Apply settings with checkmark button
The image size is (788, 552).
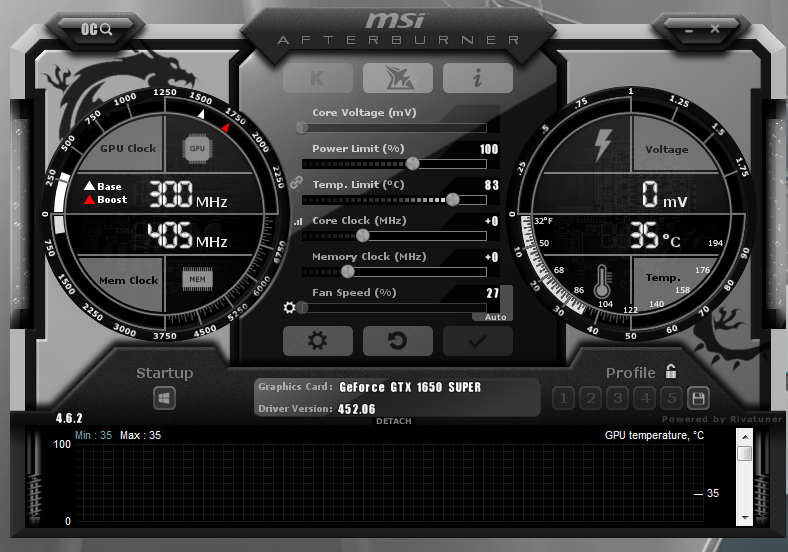(477, 341)
